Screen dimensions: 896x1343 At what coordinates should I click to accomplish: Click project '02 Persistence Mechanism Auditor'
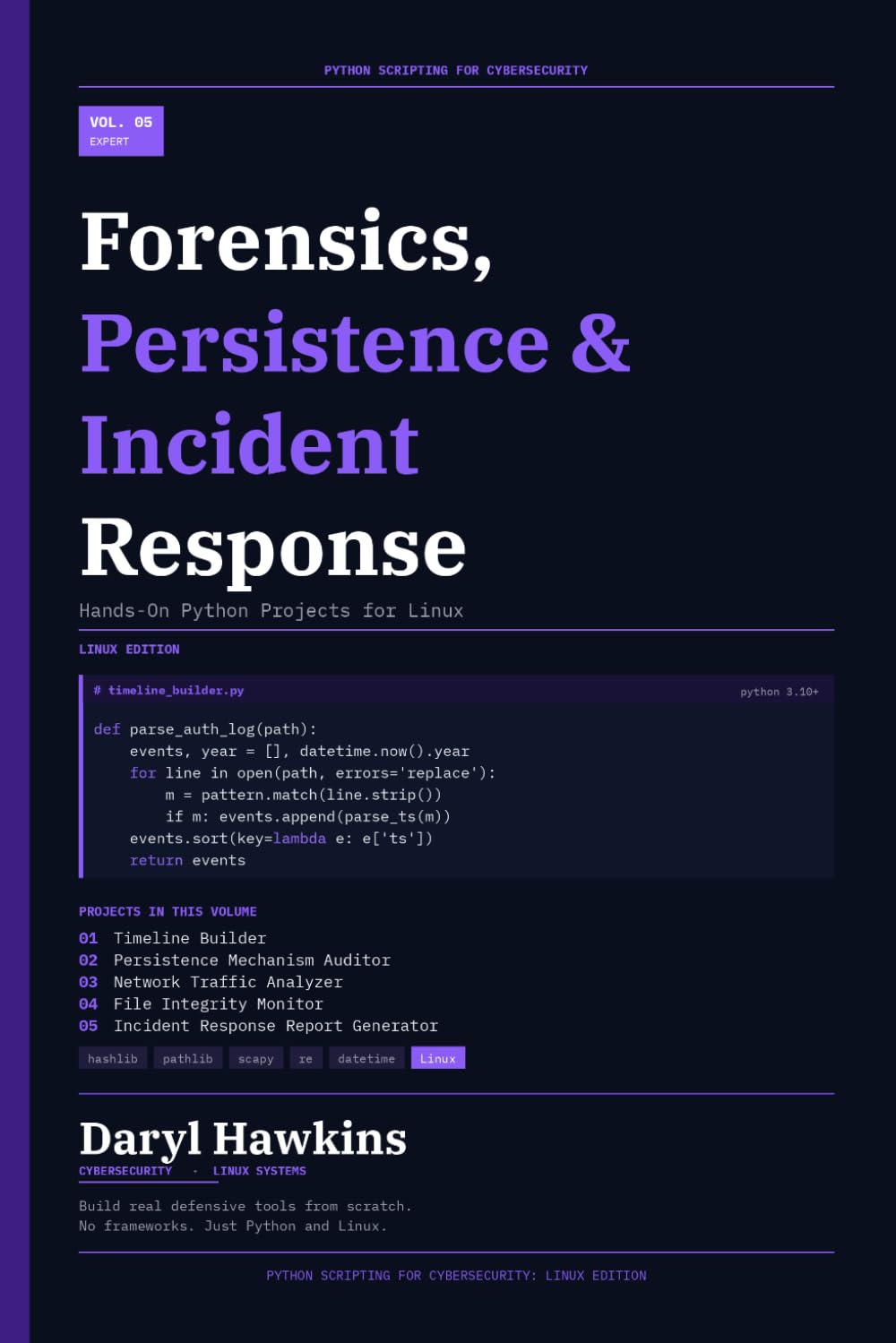[x=235, y=960]
